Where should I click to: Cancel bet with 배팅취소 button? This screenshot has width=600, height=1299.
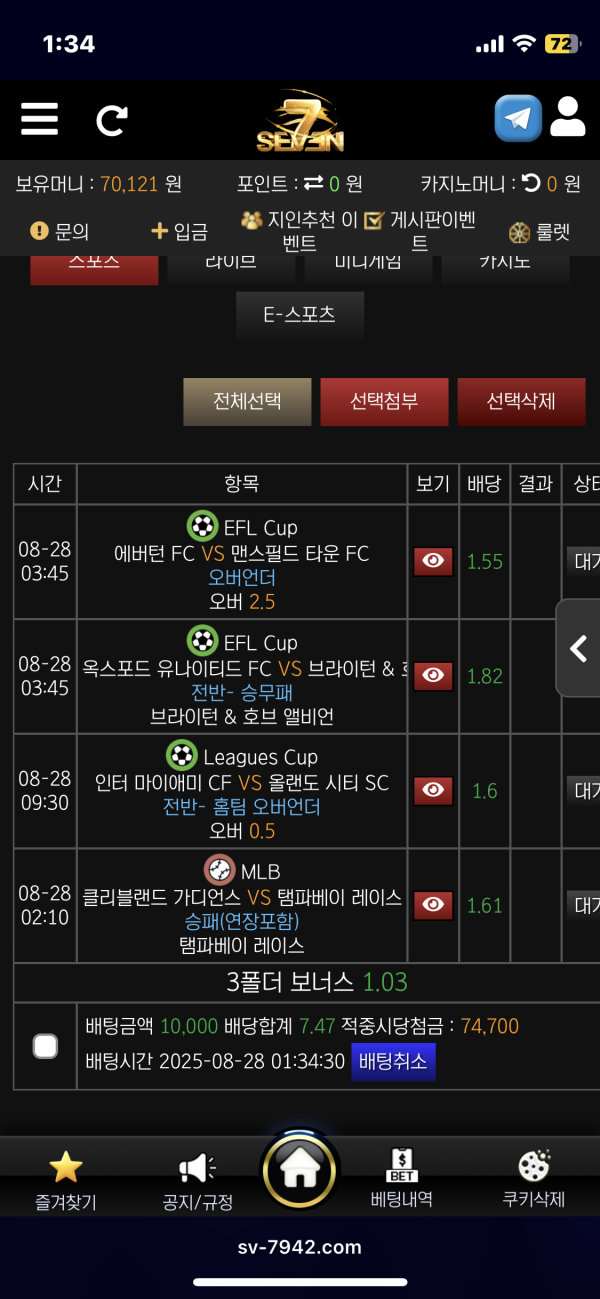[393, 1061]
